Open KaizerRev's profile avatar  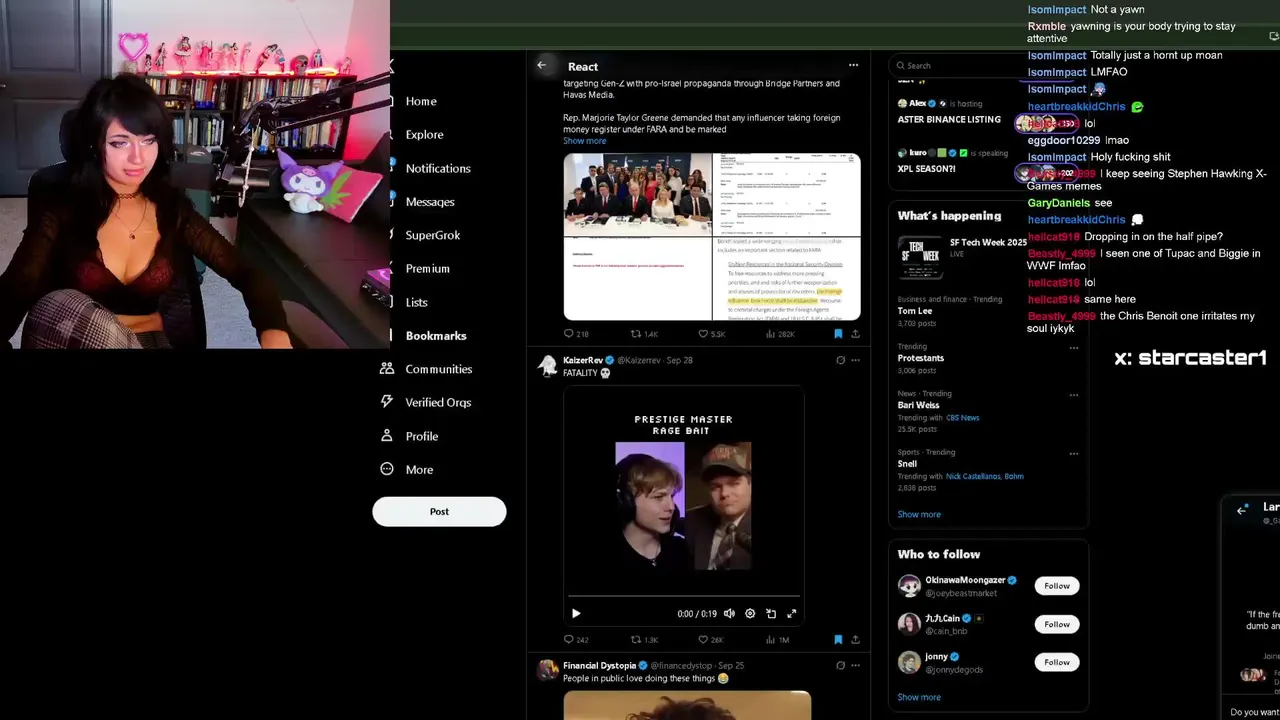pyautogui.click(x=547, y=366)
